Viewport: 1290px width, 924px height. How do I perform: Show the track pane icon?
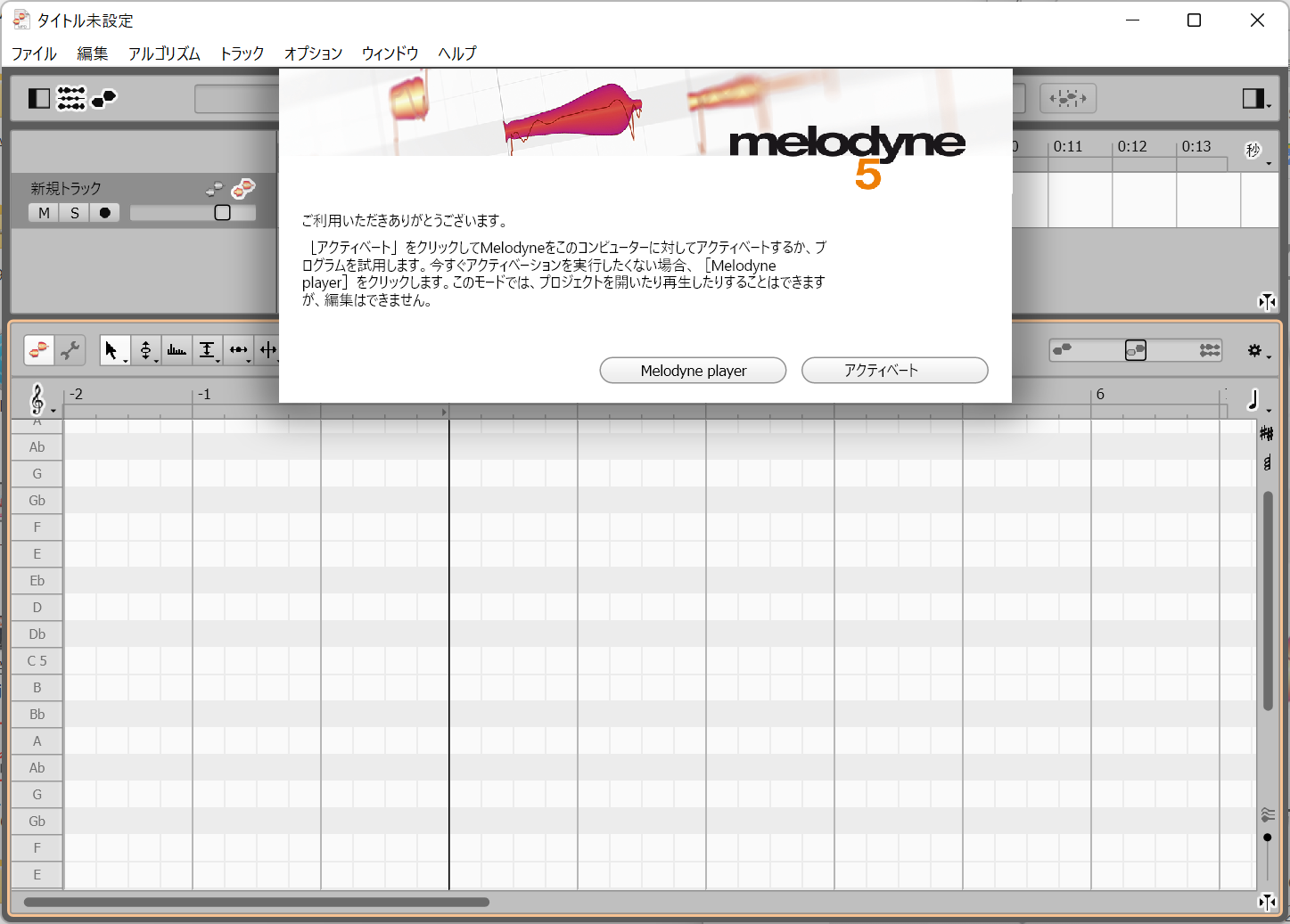71,98
